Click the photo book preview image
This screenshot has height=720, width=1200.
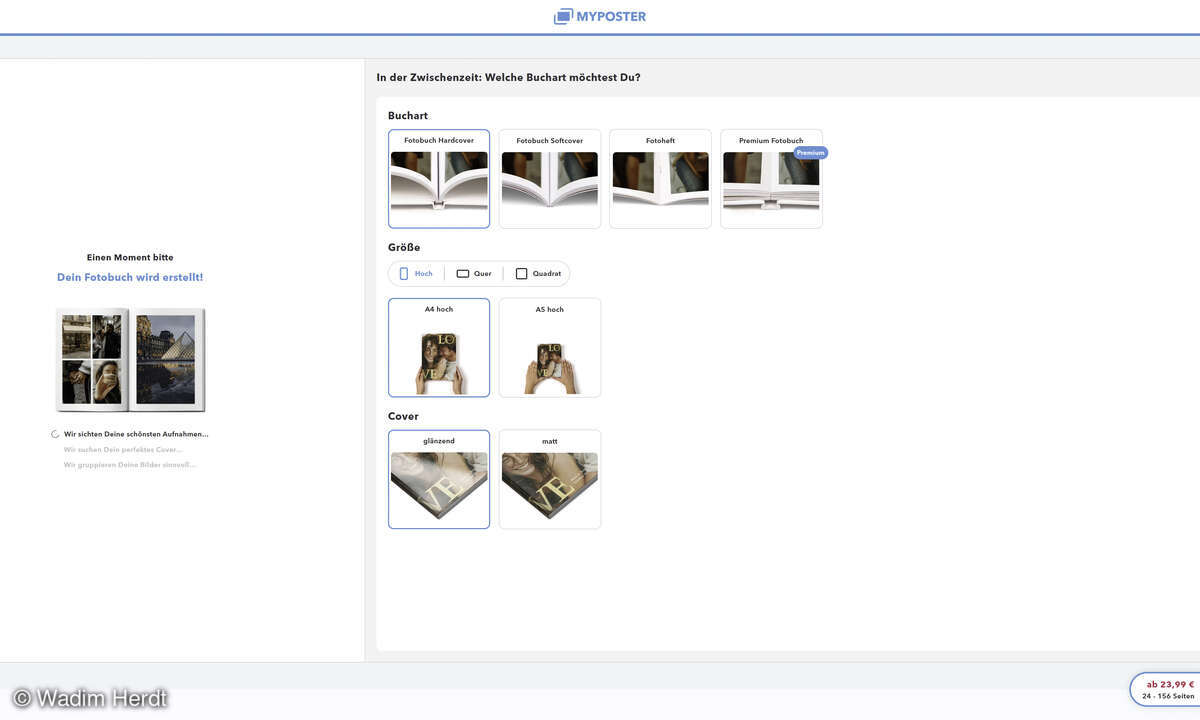tap(130, 360)
